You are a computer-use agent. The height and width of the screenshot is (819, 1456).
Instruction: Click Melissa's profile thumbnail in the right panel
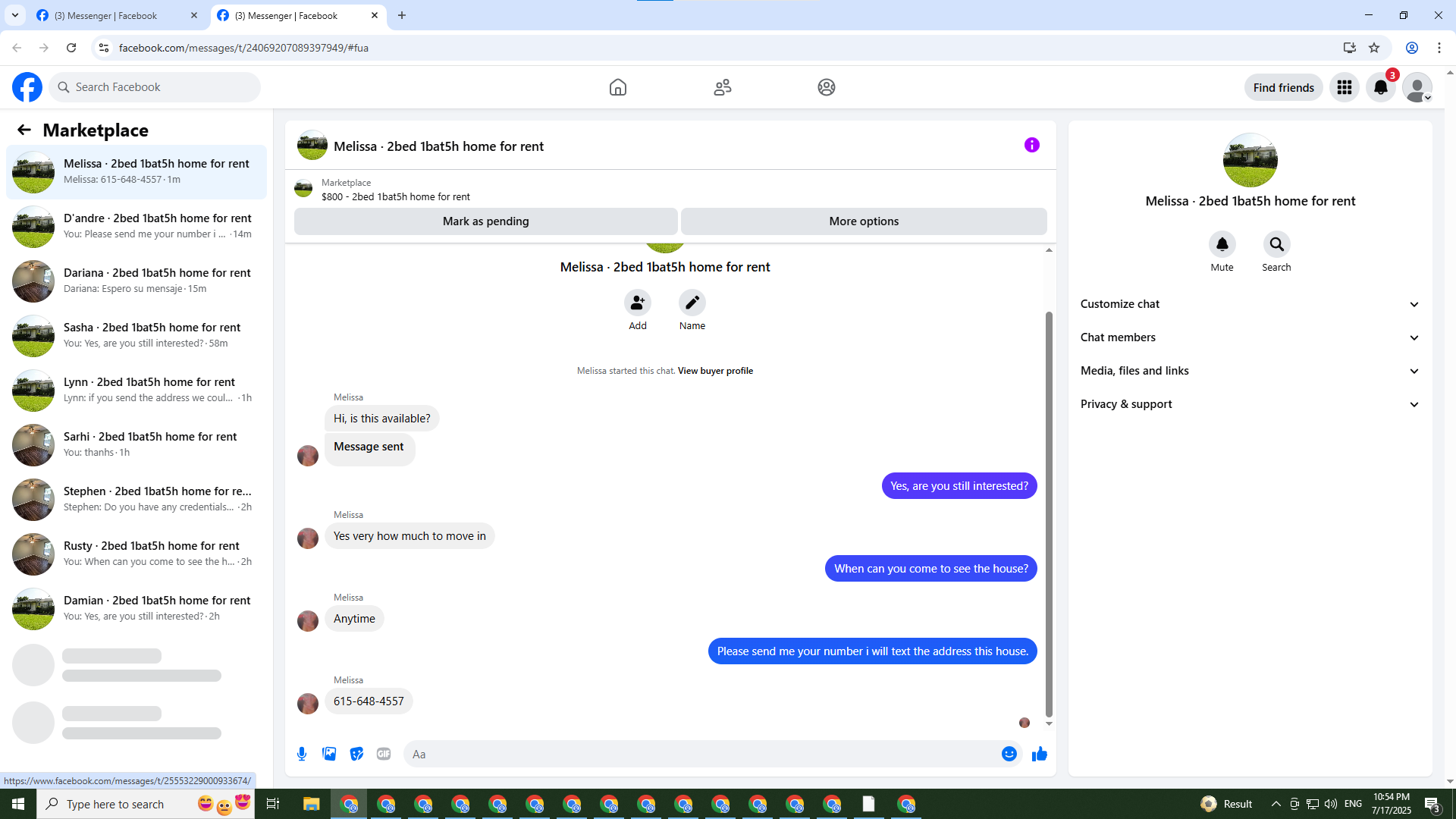(1250, 160)
